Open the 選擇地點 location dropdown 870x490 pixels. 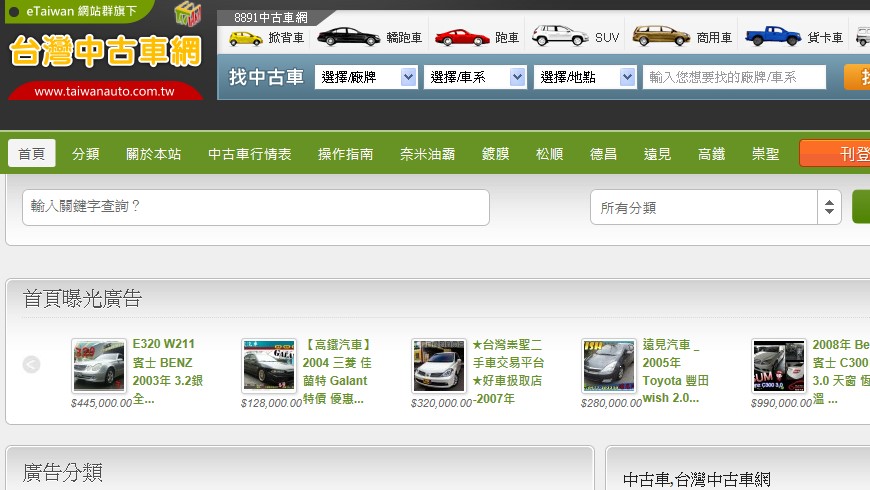click(x=585, y=77)
